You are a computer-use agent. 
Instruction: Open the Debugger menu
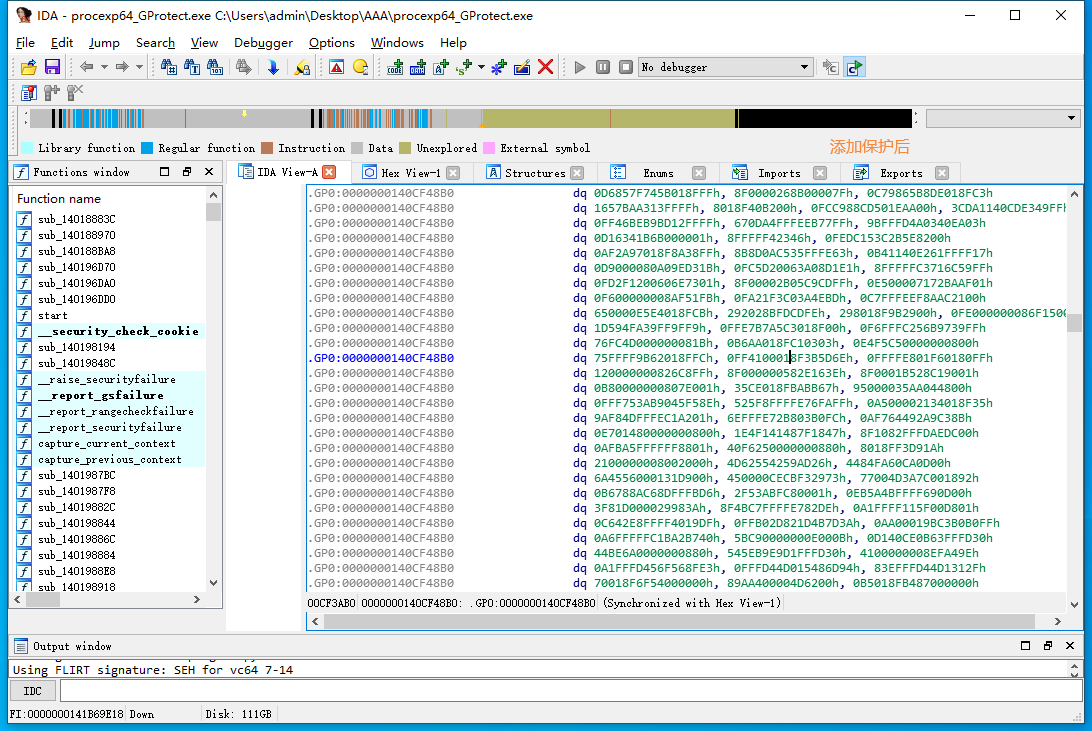pyautogui.click(x=263, y=43)
